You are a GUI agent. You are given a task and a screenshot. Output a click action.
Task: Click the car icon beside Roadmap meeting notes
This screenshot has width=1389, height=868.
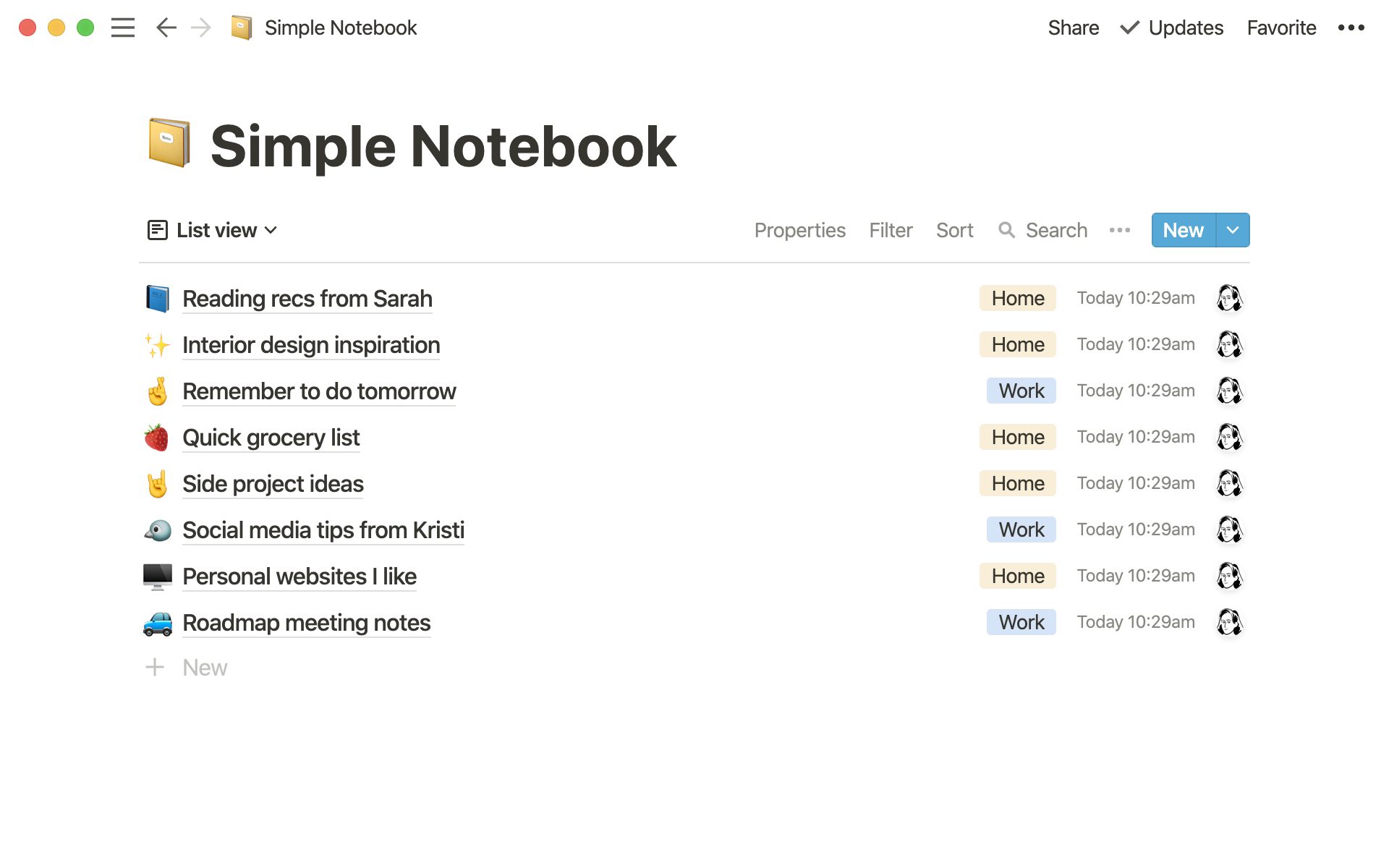click(x=157, y=623)
